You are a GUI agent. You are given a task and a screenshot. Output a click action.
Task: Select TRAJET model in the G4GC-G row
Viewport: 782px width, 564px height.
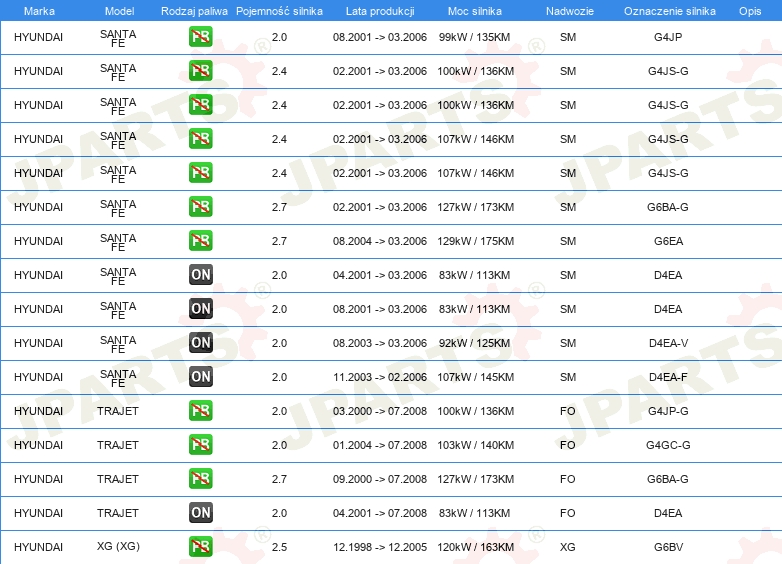point(118,445)
